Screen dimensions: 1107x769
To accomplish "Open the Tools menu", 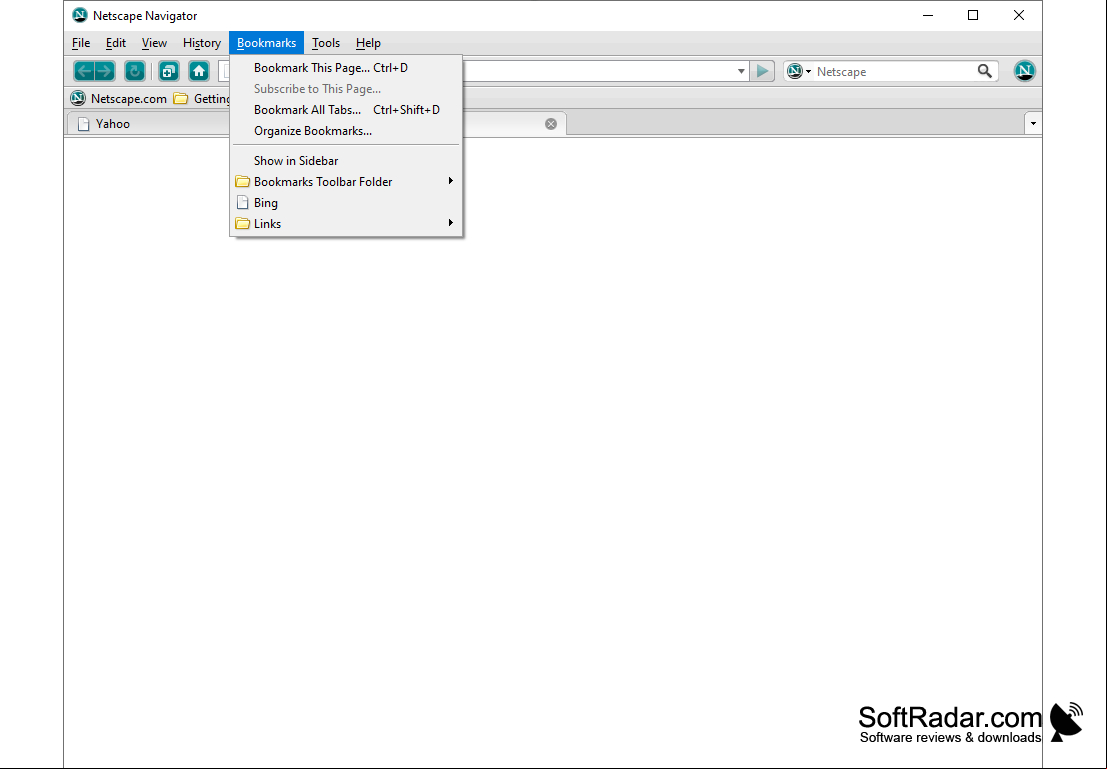I will click(x=325, y=43).
